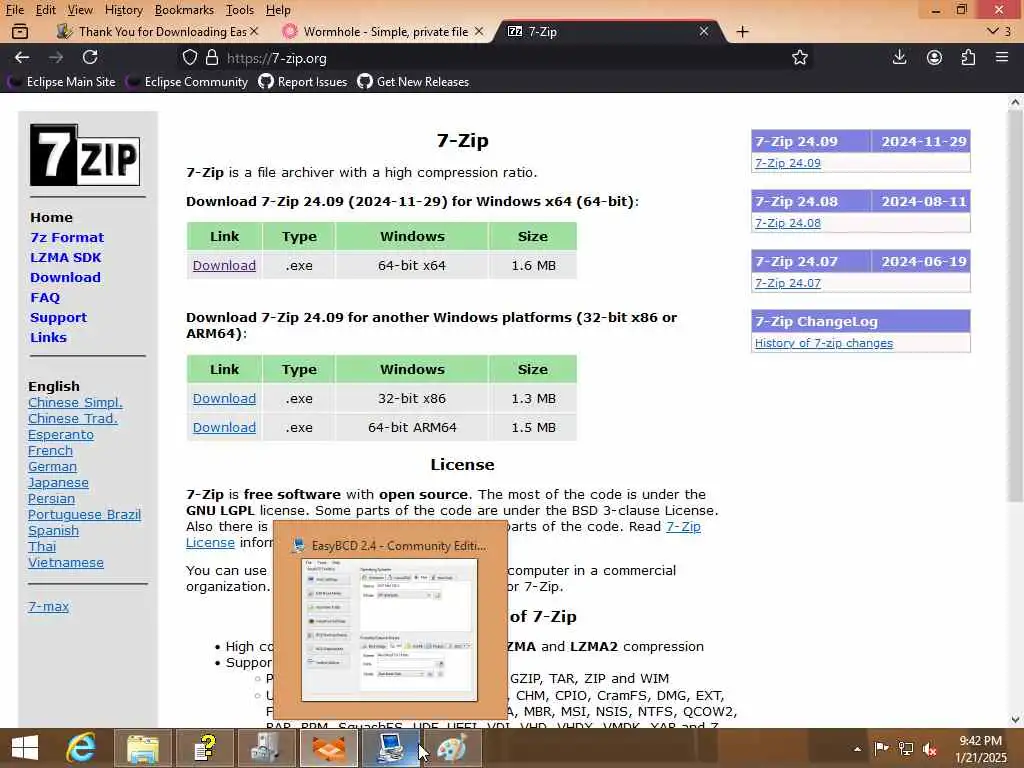Open the File menu
Viewport: 1024px width, 768px height.
click(14, 10)
